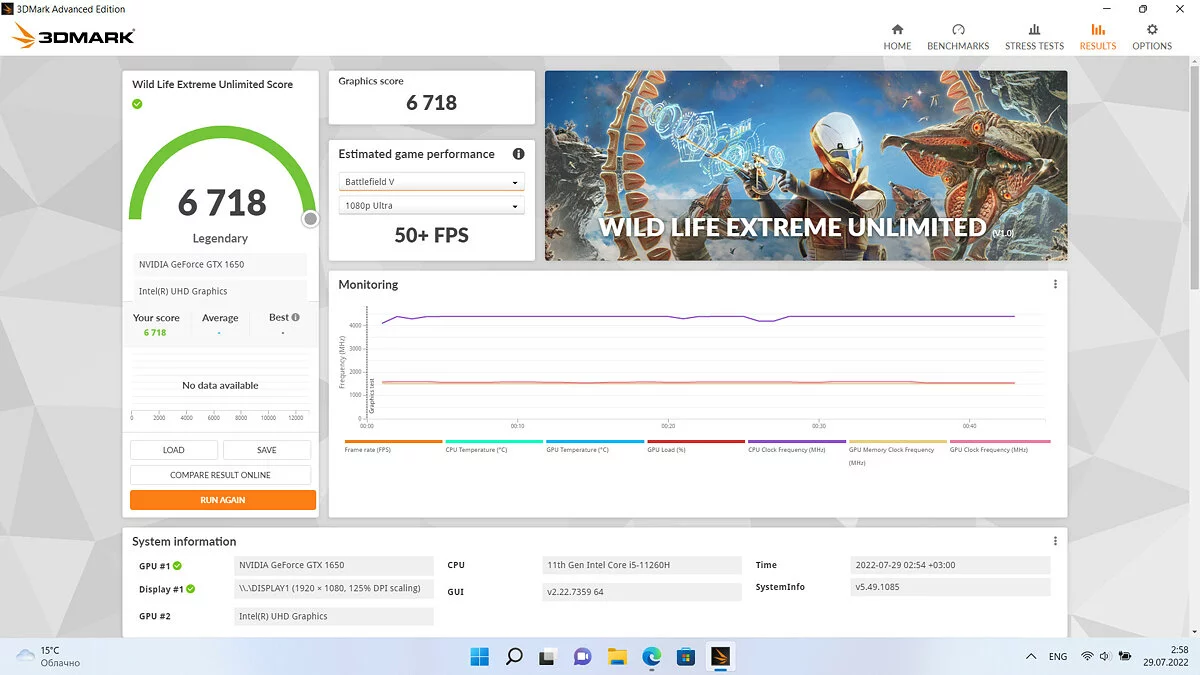Screen dimensions: 1200x675
Task: Open the 1080p Ultra resolution dropdown
Action: click(x=431, y=206)
